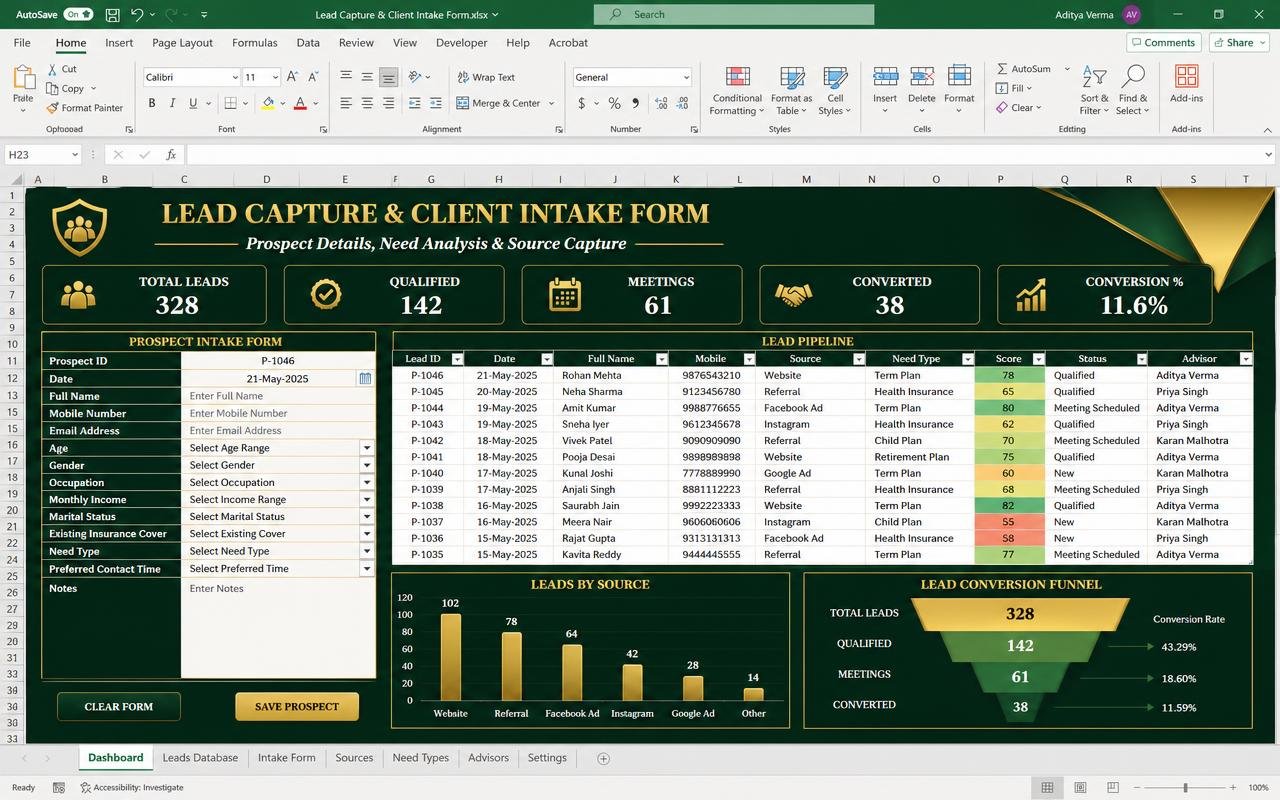1280x800 pixels.
Task: Open Accessibility: Investigate in status bar
Action: click(132, 788)
